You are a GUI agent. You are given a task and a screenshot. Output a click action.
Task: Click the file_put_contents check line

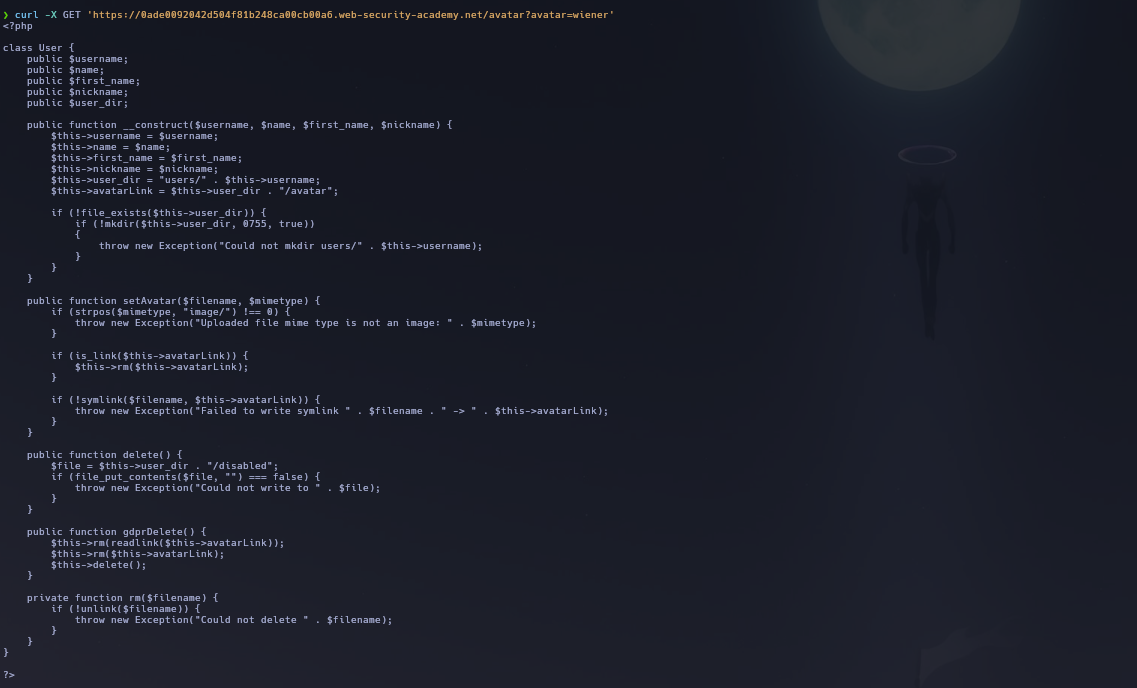pyautogui.click(x=186, y=477)
